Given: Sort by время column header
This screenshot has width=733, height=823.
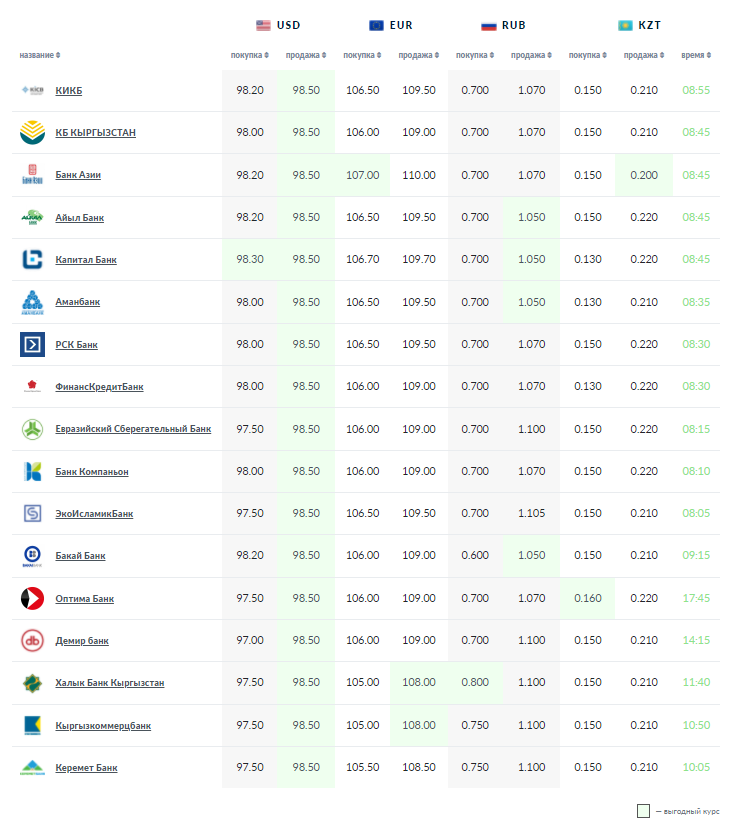Looking at the screenshot, I should [695, 55].
